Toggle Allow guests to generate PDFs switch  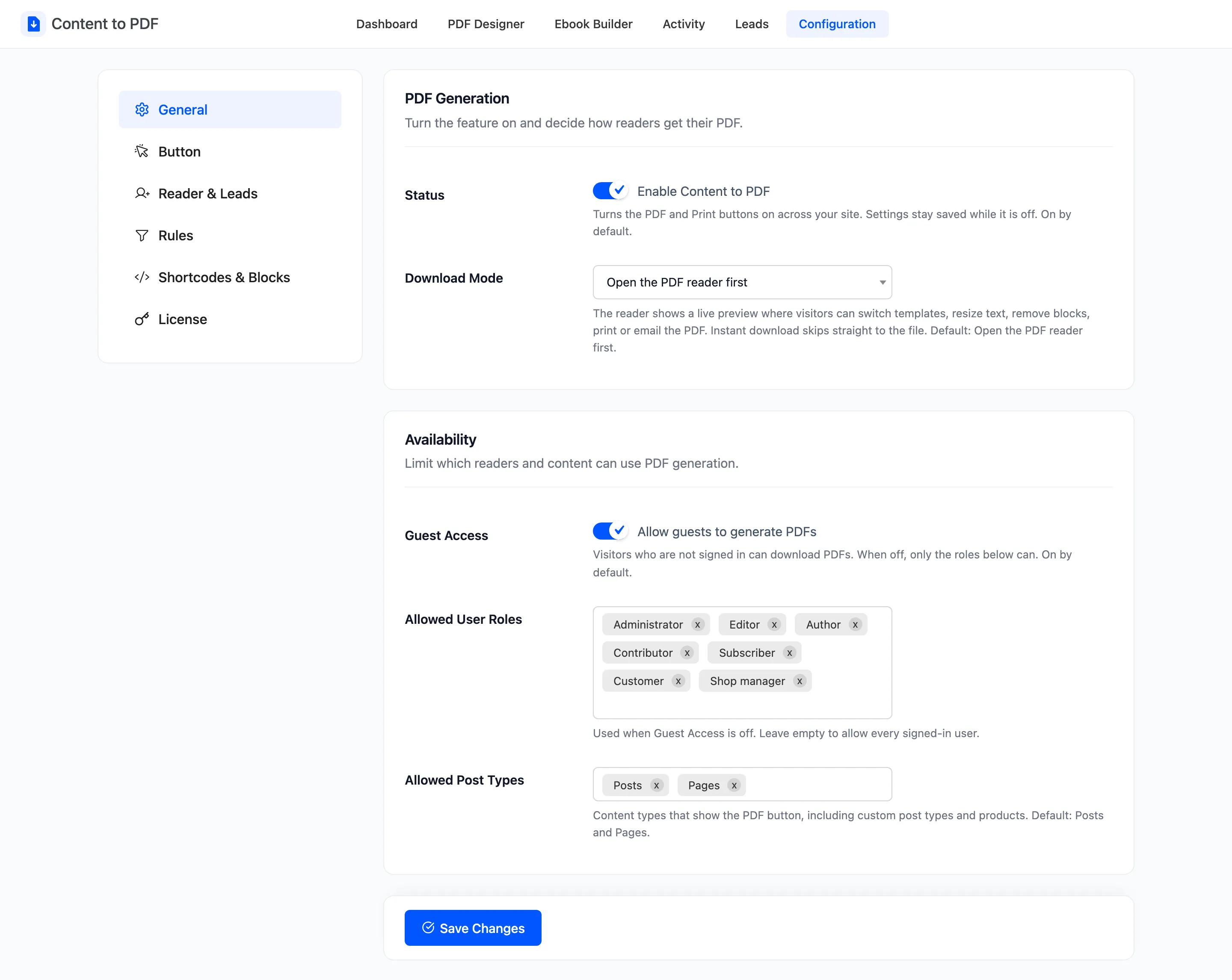coord(610,531)
